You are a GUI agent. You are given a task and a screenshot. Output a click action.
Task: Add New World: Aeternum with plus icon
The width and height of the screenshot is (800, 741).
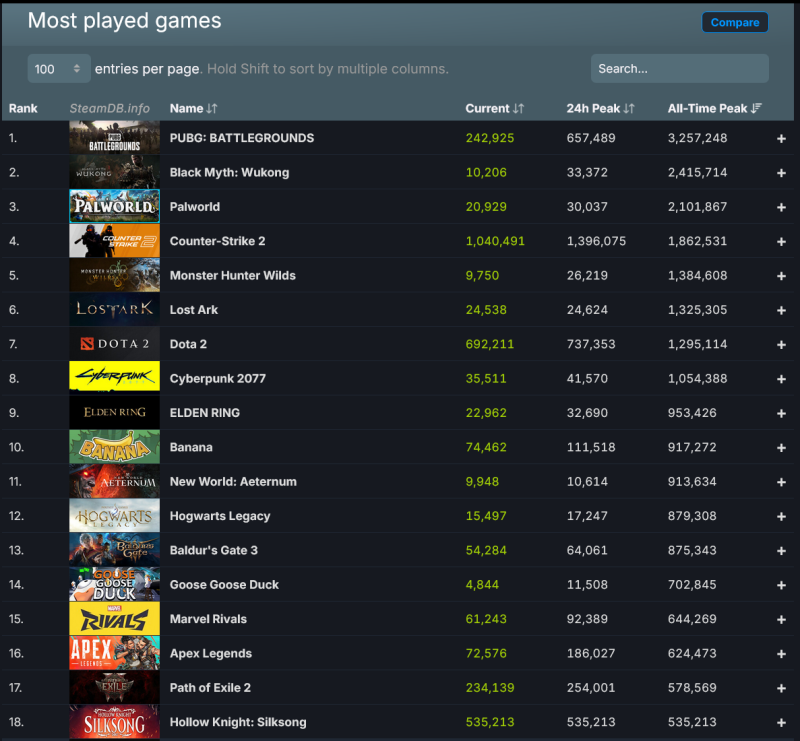[781, 482]
